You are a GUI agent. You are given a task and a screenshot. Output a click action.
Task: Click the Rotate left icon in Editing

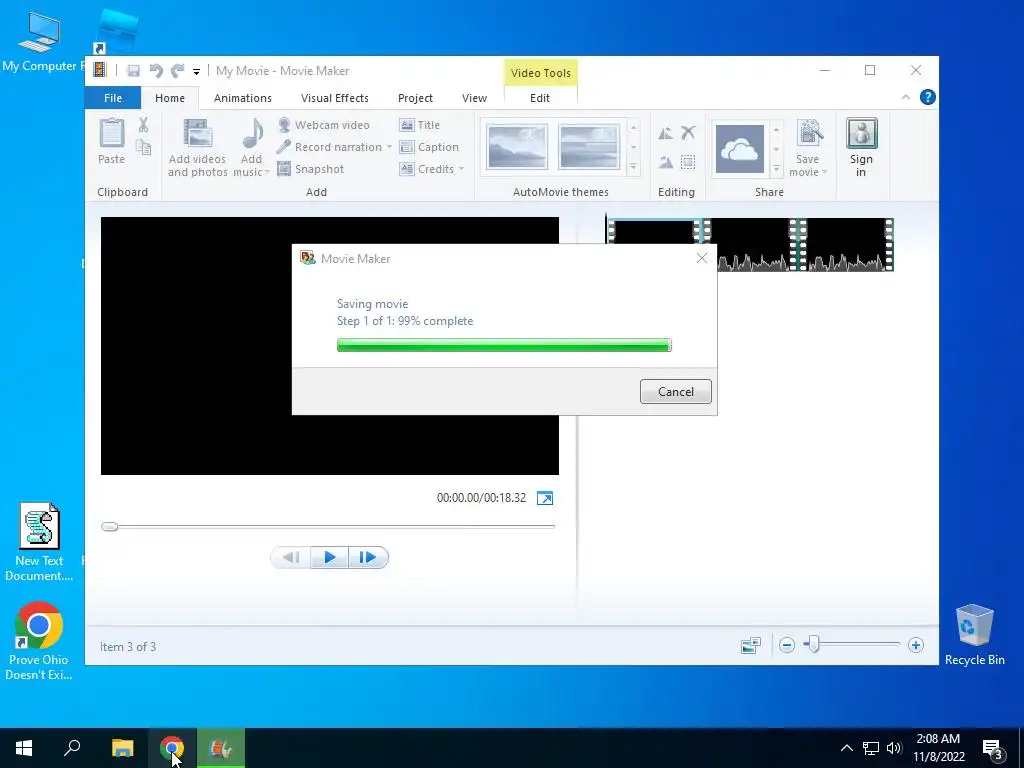(665, 133)
